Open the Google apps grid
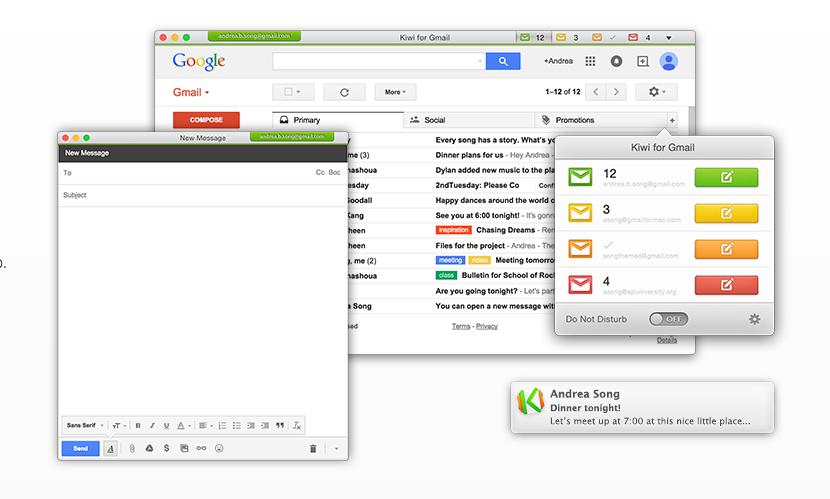 (590, 61)
